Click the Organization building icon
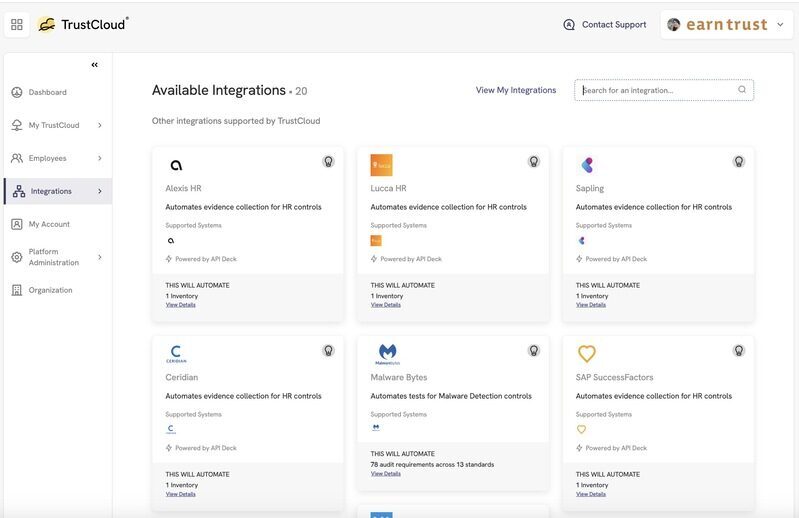Screen dimensions: 799x518 [17, 290]
